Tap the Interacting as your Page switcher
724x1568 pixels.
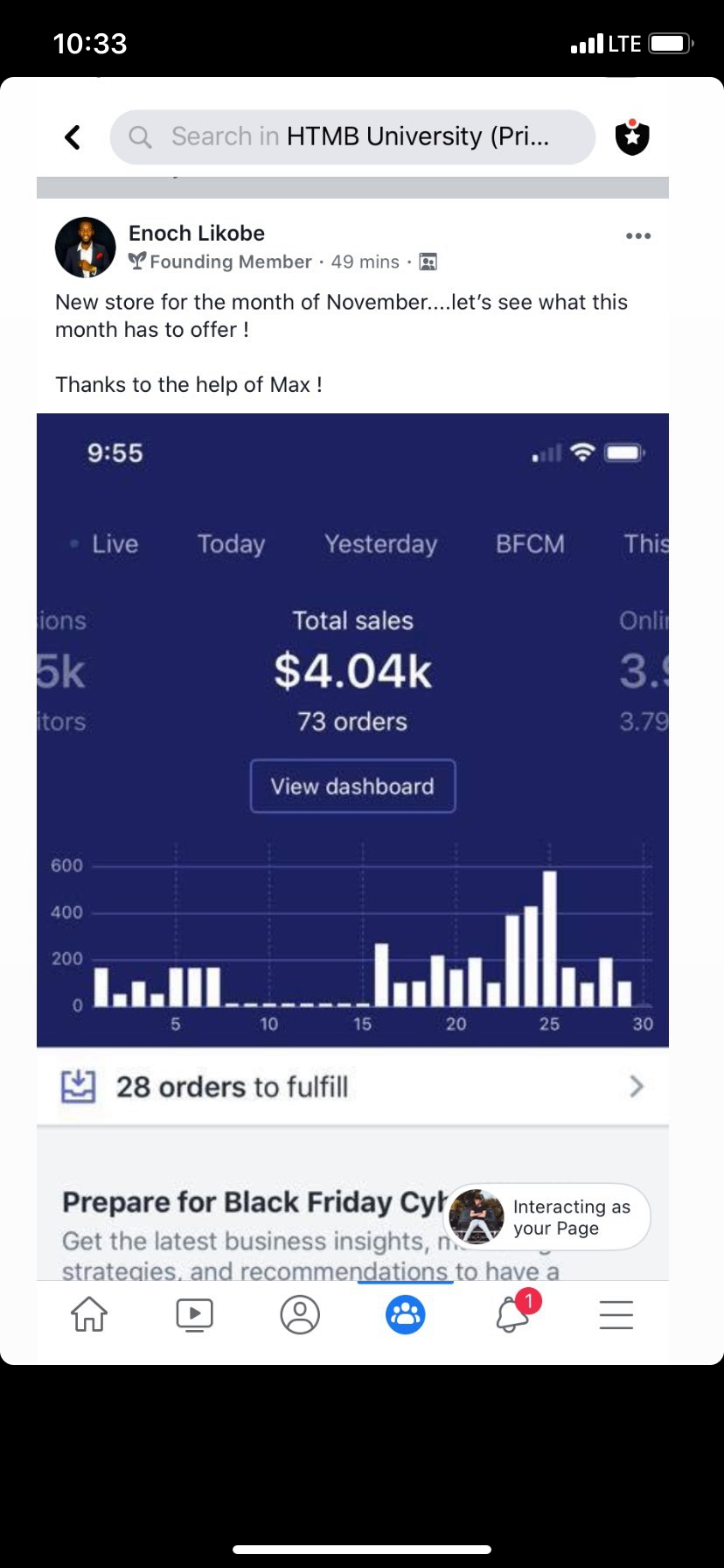pos(547,1217)
